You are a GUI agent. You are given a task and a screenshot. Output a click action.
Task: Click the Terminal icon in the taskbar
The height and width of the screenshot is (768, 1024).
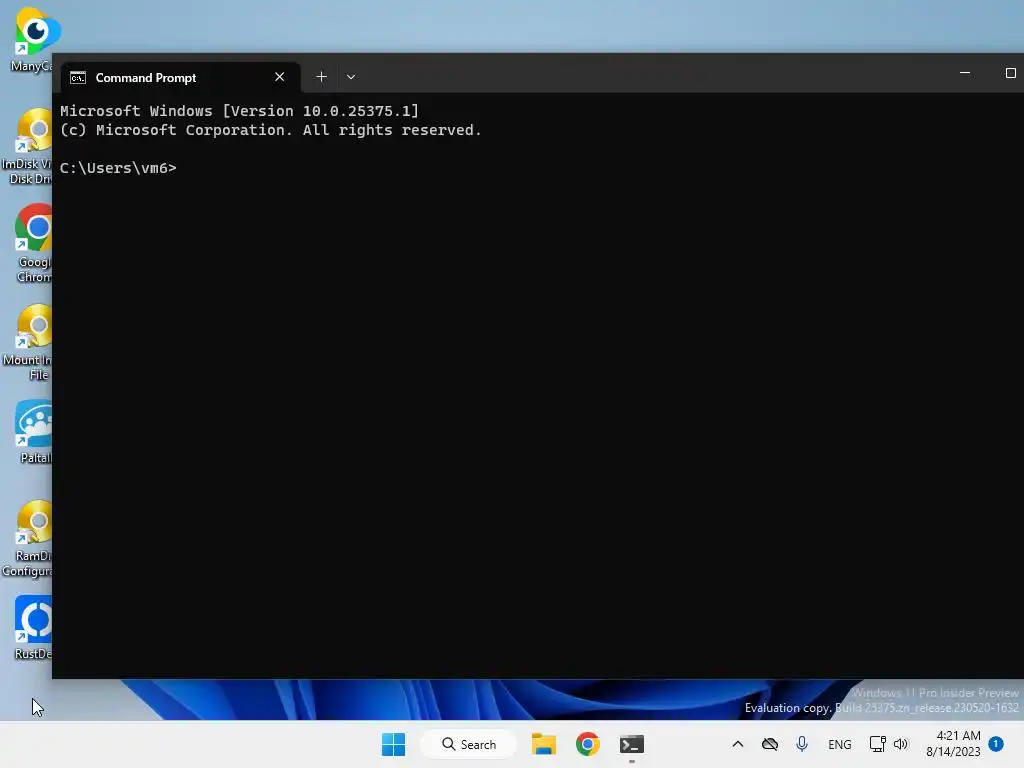tap(632, 744)
